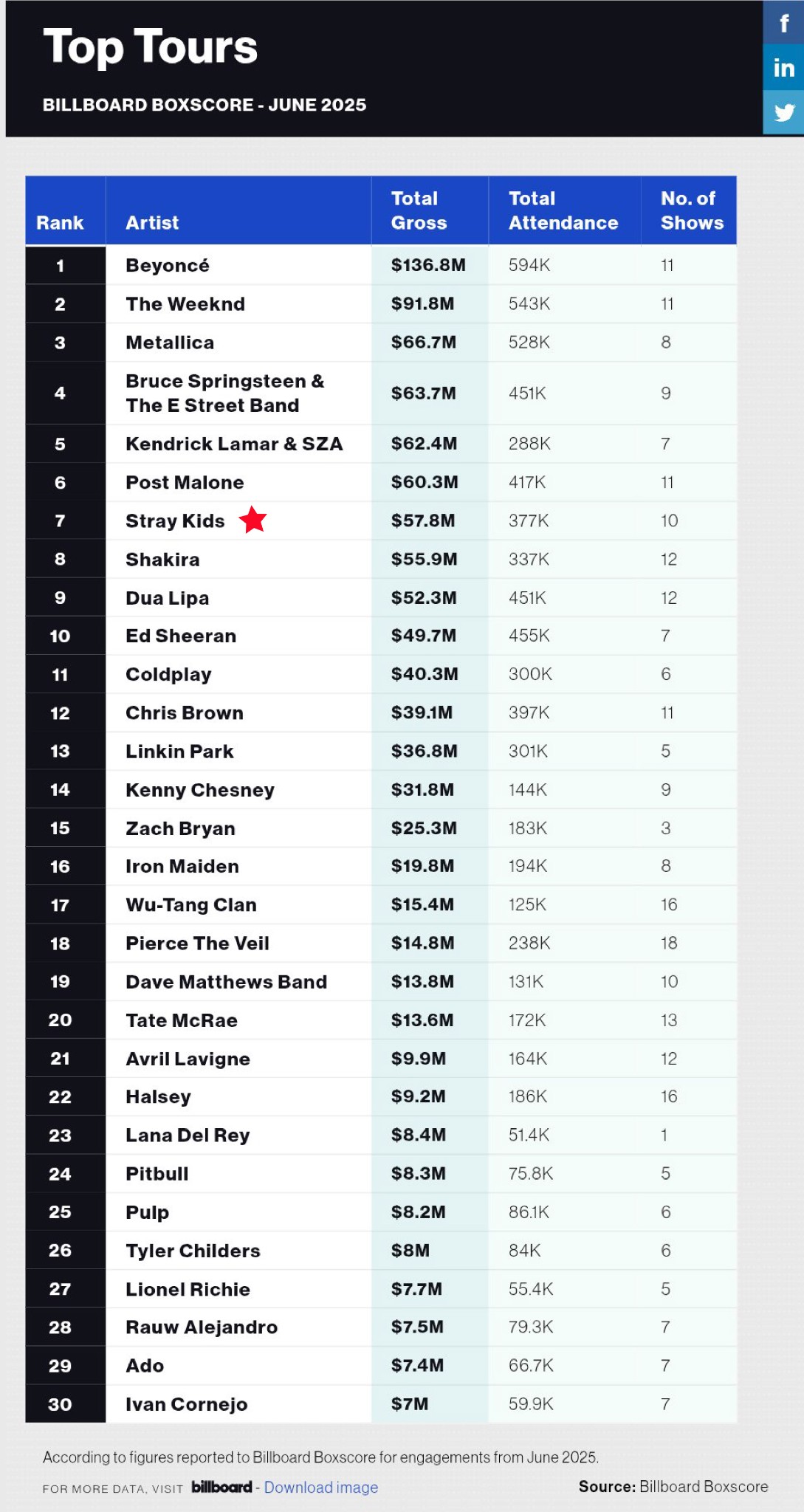Select Lana Del Rey artist name
The image size is (804, 1512).
(x=188, y=1135)
